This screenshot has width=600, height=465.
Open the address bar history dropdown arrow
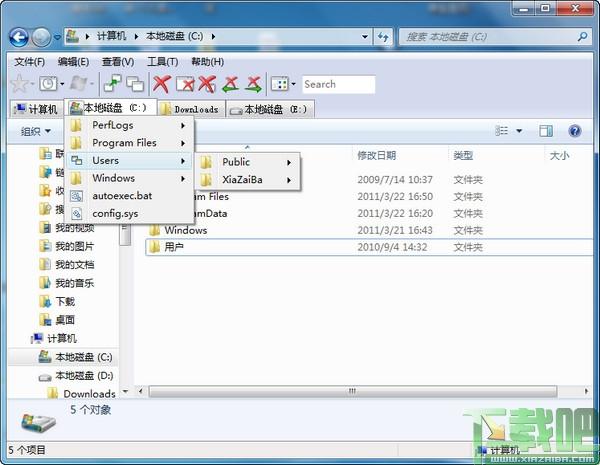tap(365, 37)
